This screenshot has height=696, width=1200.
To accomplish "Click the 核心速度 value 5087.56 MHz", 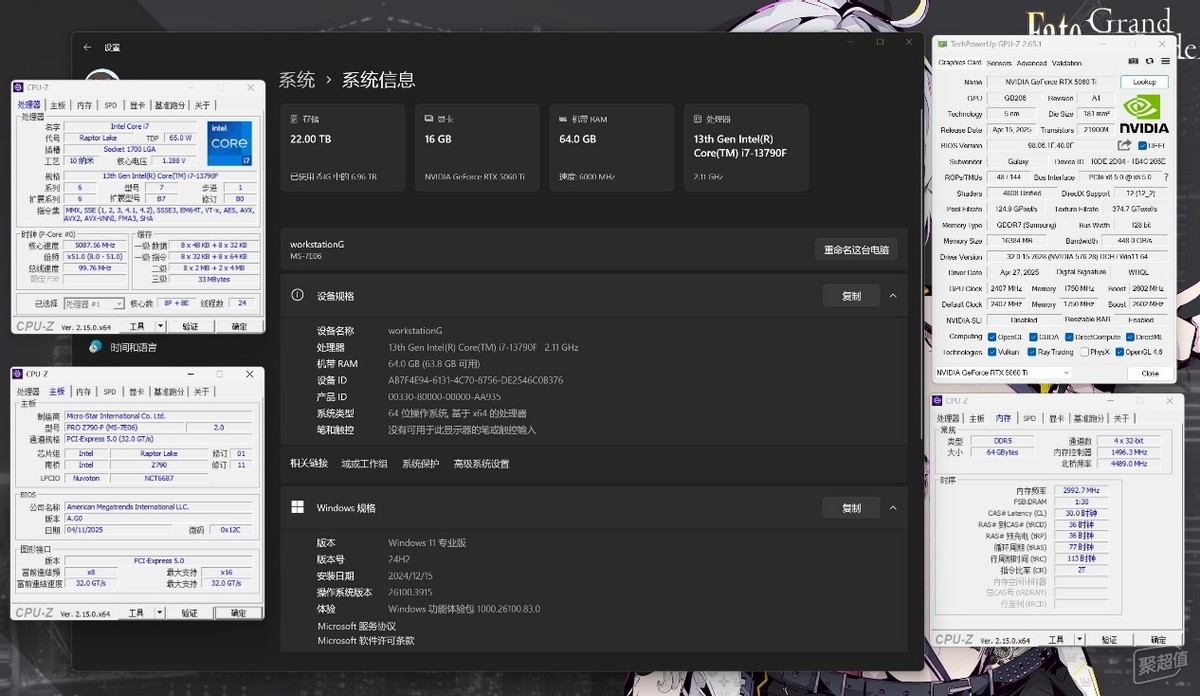I will pos(95,245).
